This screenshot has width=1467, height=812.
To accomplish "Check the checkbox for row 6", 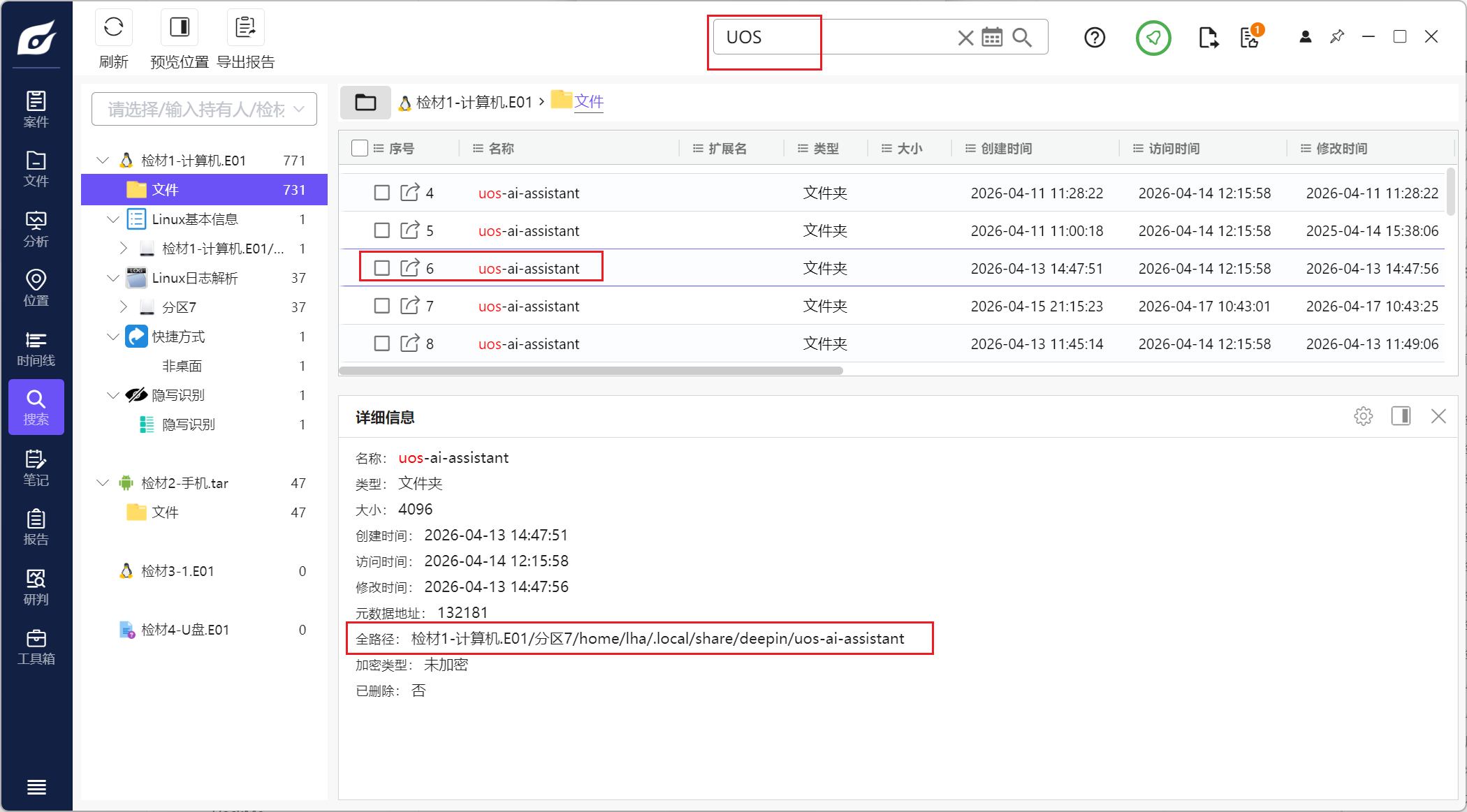I will [x=381, y=268].
